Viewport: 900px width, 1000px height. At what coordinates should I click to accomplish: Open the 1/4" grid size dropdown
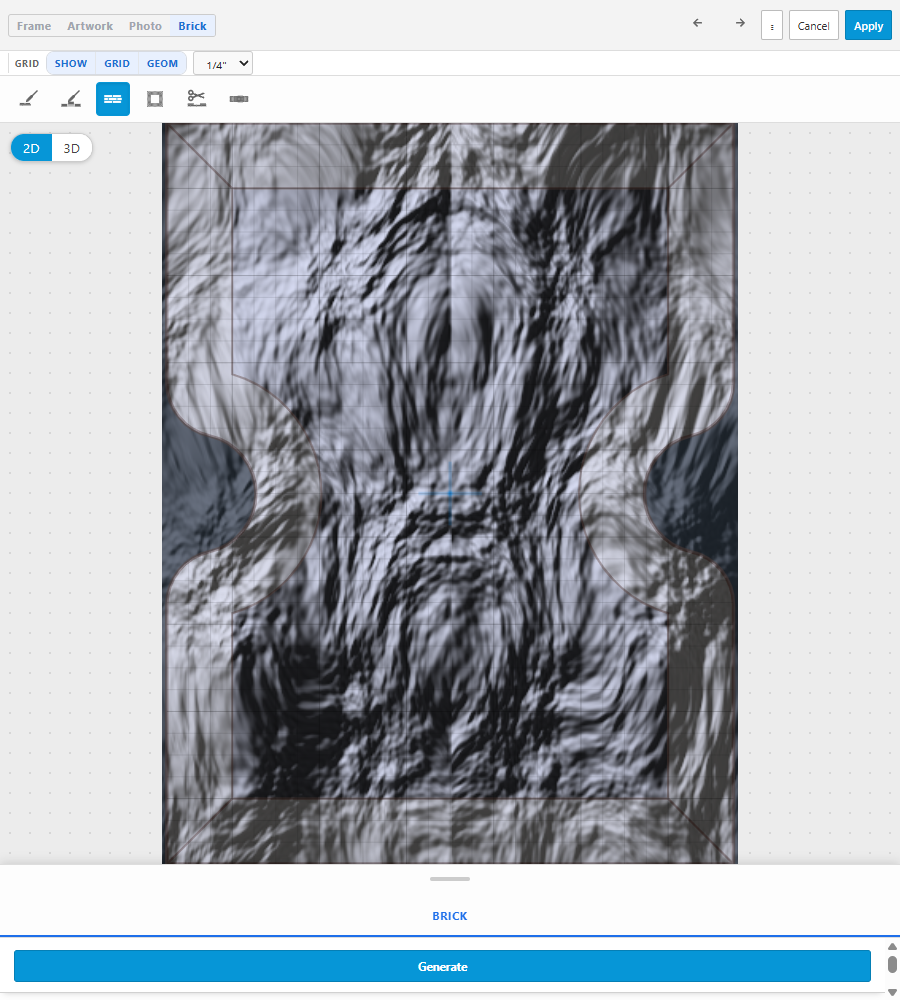223,64
